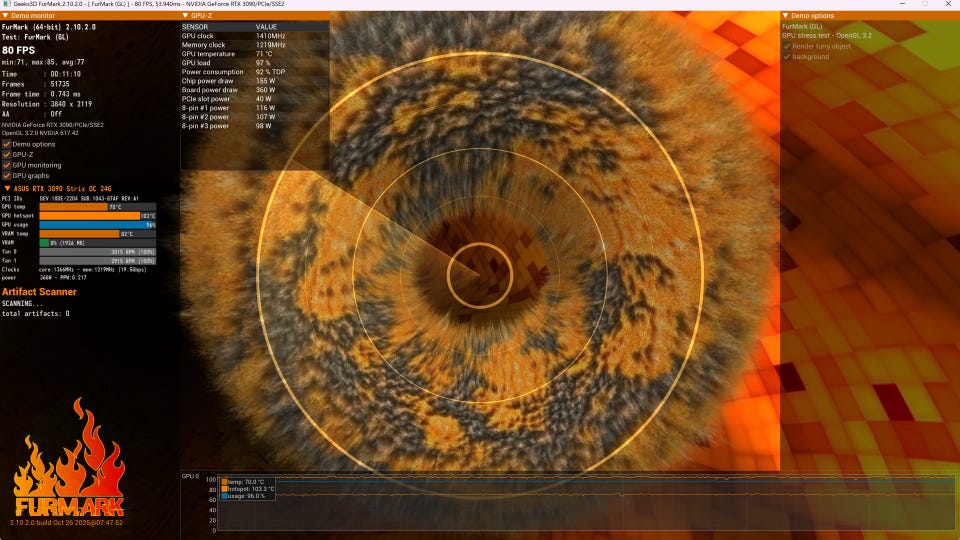This screenshot has height=540, width=960.
Task: Uncheck the GPU-Z checkbox
Action: point(7,155)
